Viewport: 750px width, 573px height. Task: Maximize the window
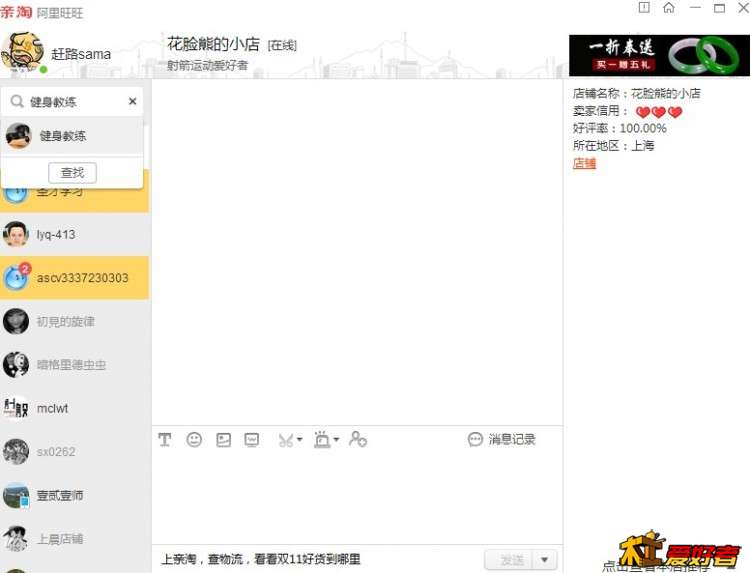(x=719, y=8)
